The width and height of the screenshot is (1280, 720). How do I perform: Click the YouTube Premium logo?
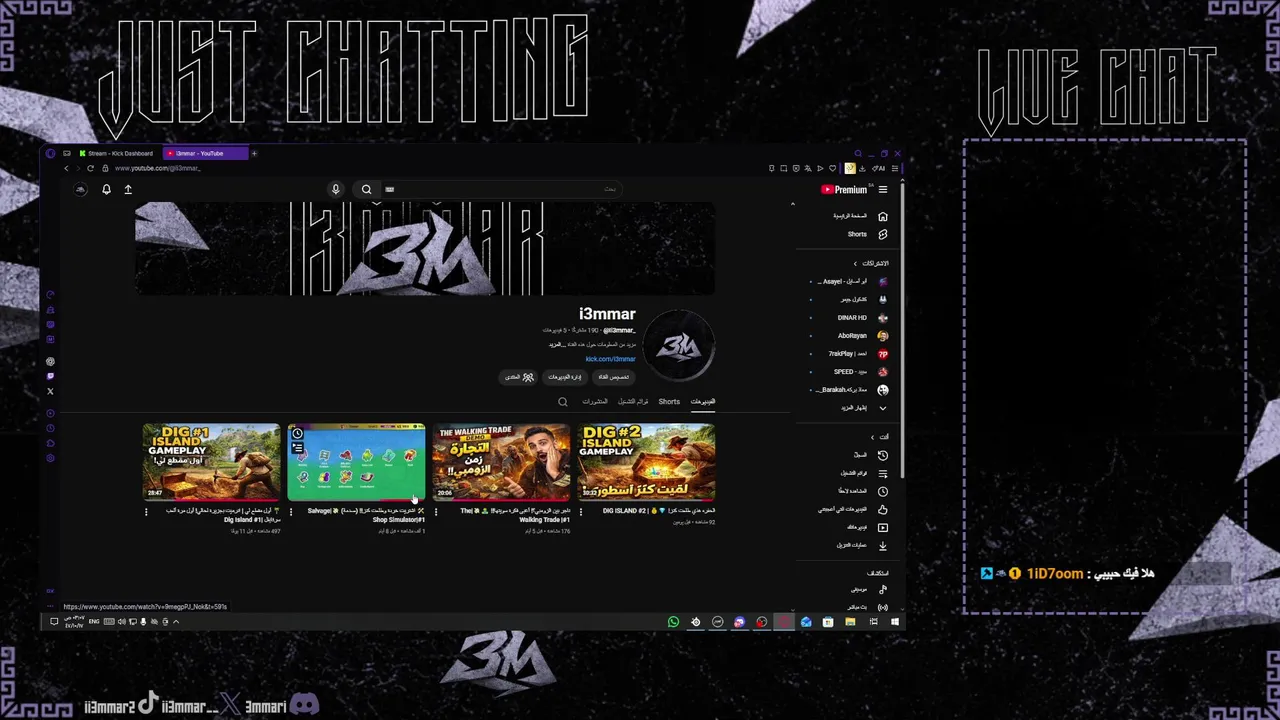844,189
